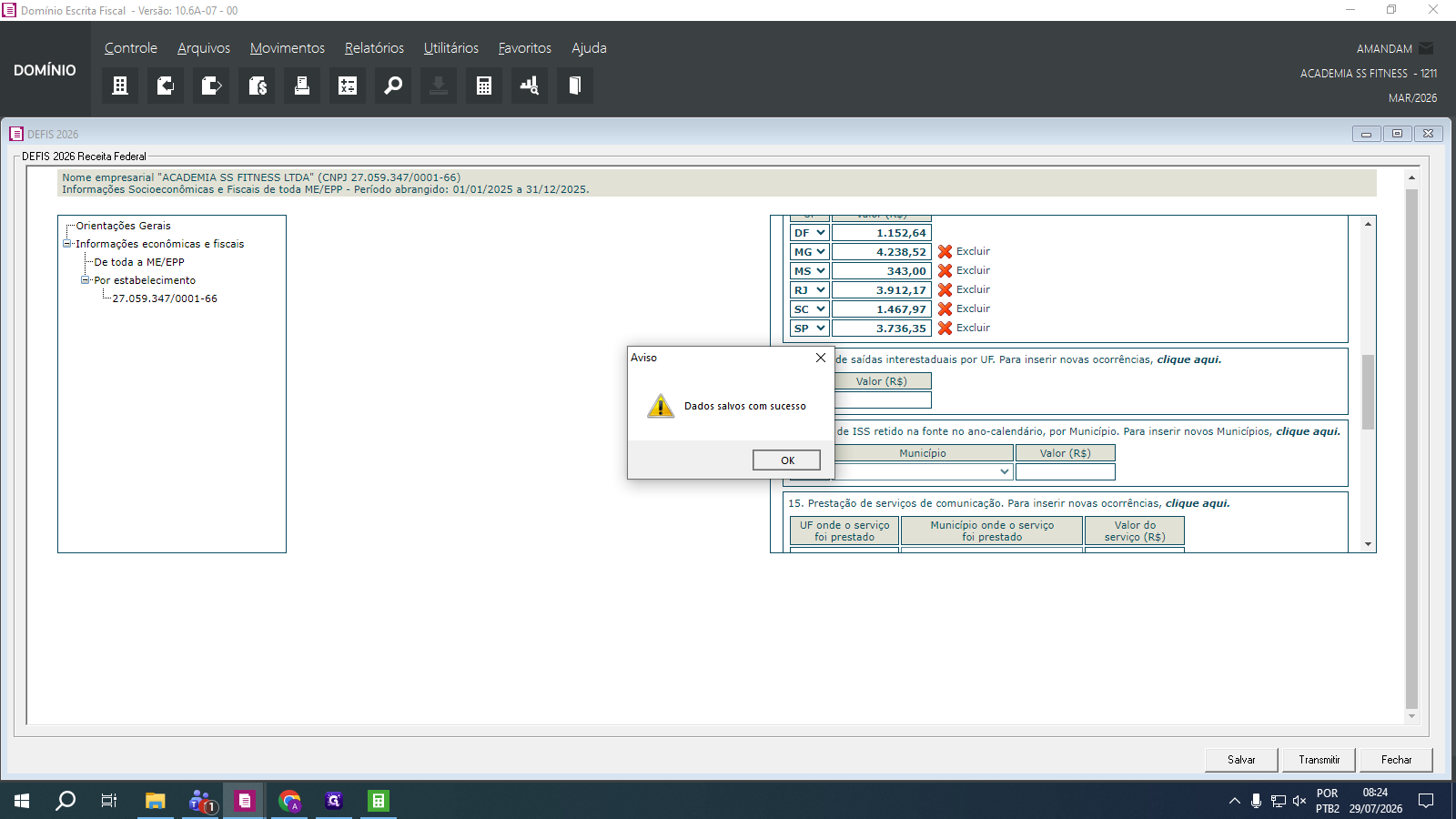This screenshot has width=1456, height=819.
Task: Select Orientações Gerais in the tree
Action: coord(124,226)
